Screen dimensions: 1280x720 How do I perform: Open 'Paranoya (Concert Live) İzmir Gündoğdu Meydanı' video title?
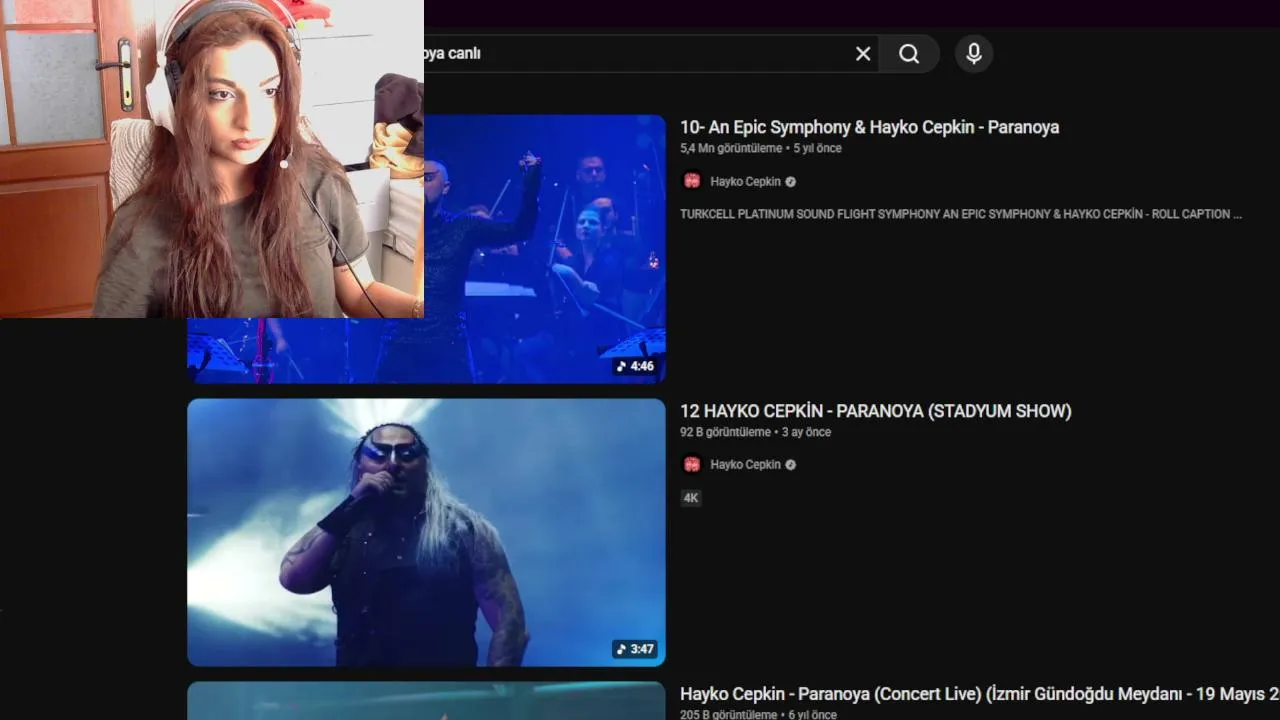click(979, 694)
